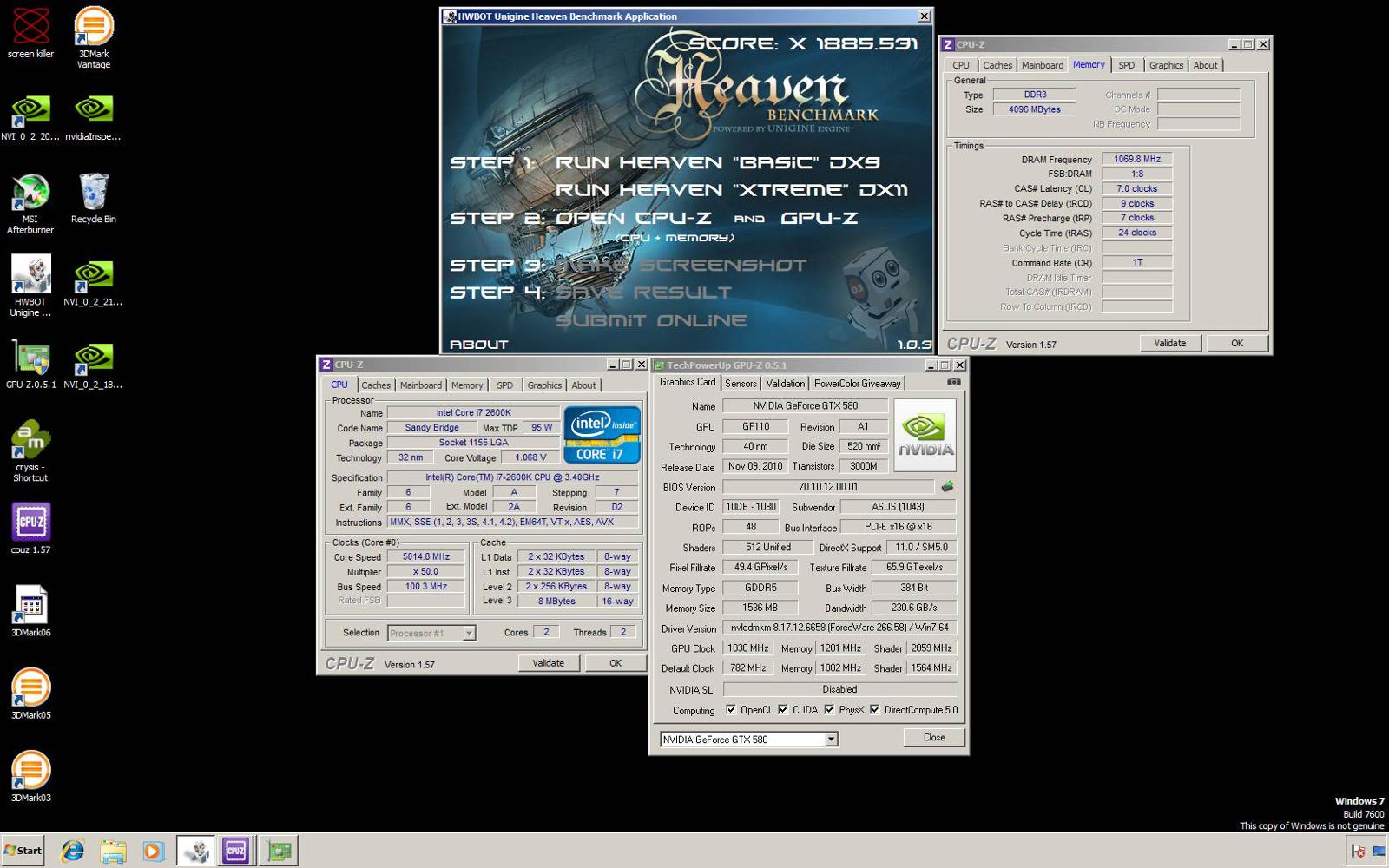Click Open CPU-Z in the Heaven app
This screenshot has width=1389, height=868.
click(634, 218)
